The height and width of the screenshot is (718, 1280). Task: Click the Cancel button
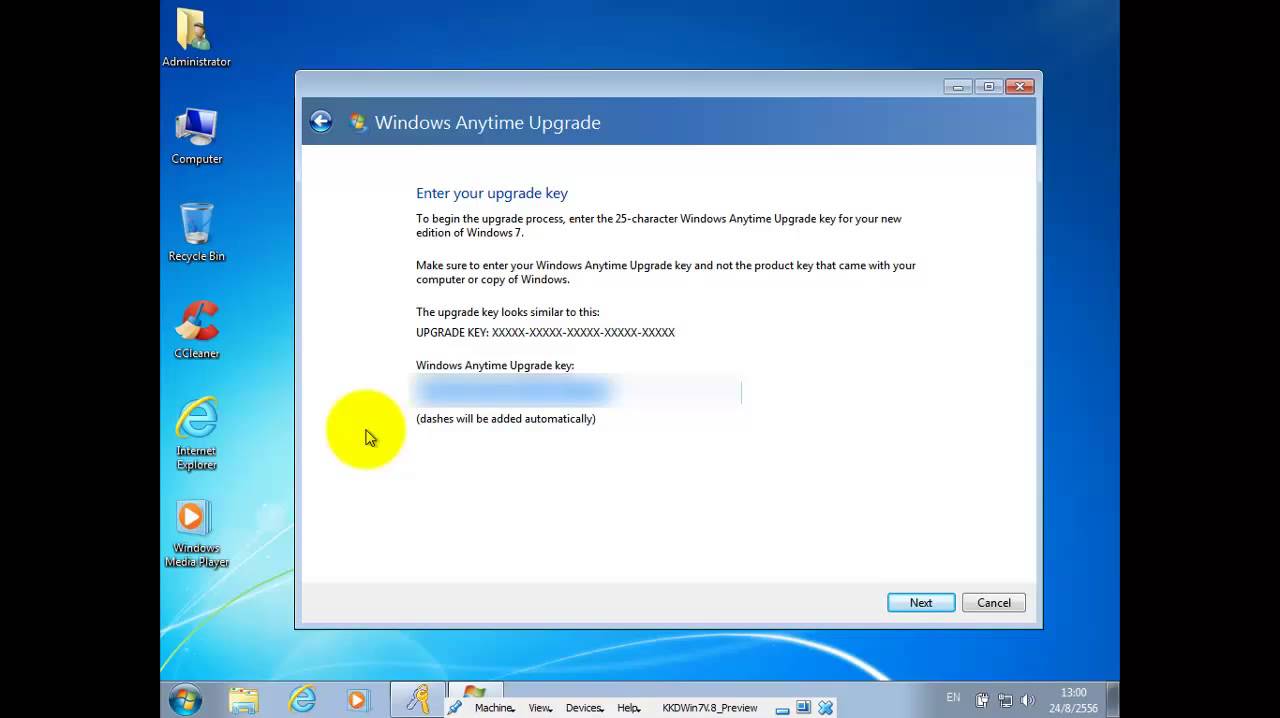coord(994,603)
